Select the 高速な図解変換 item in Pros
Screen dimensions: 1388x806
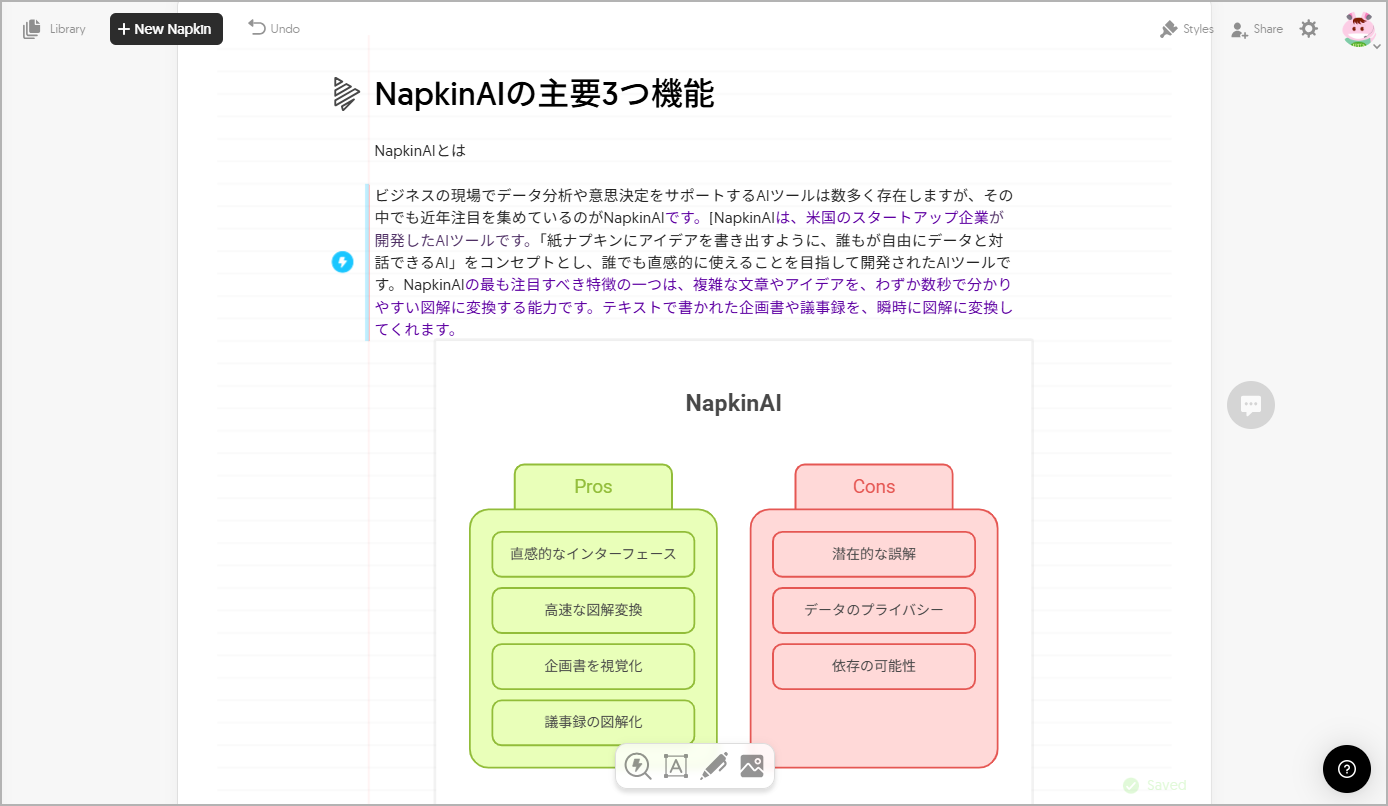(593, 610)
